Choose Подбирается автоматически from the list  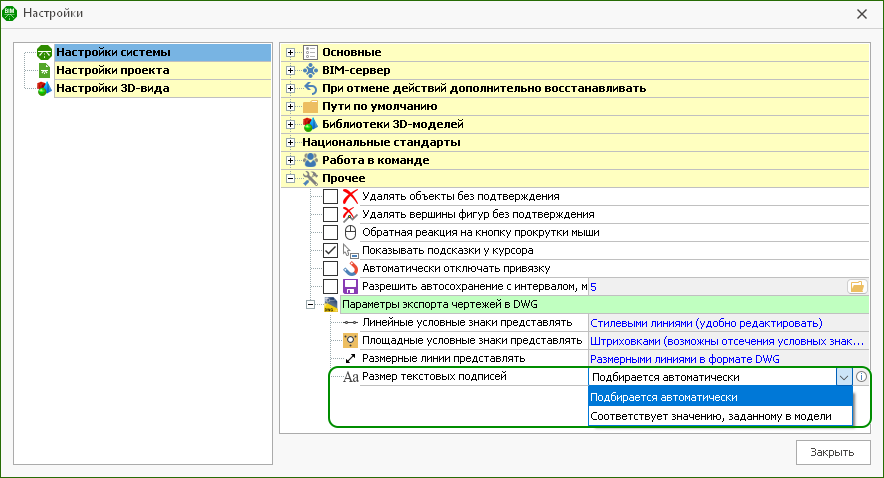720,397
